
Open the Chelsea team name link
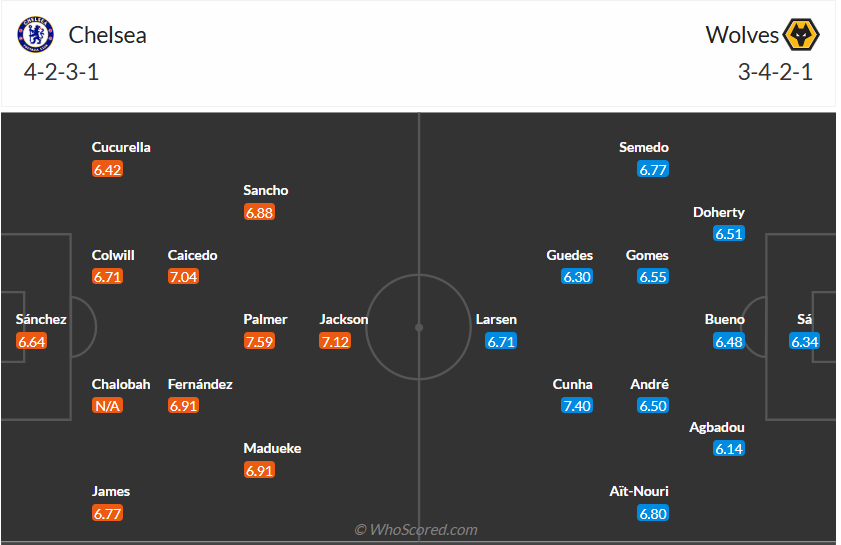point(107,35)
